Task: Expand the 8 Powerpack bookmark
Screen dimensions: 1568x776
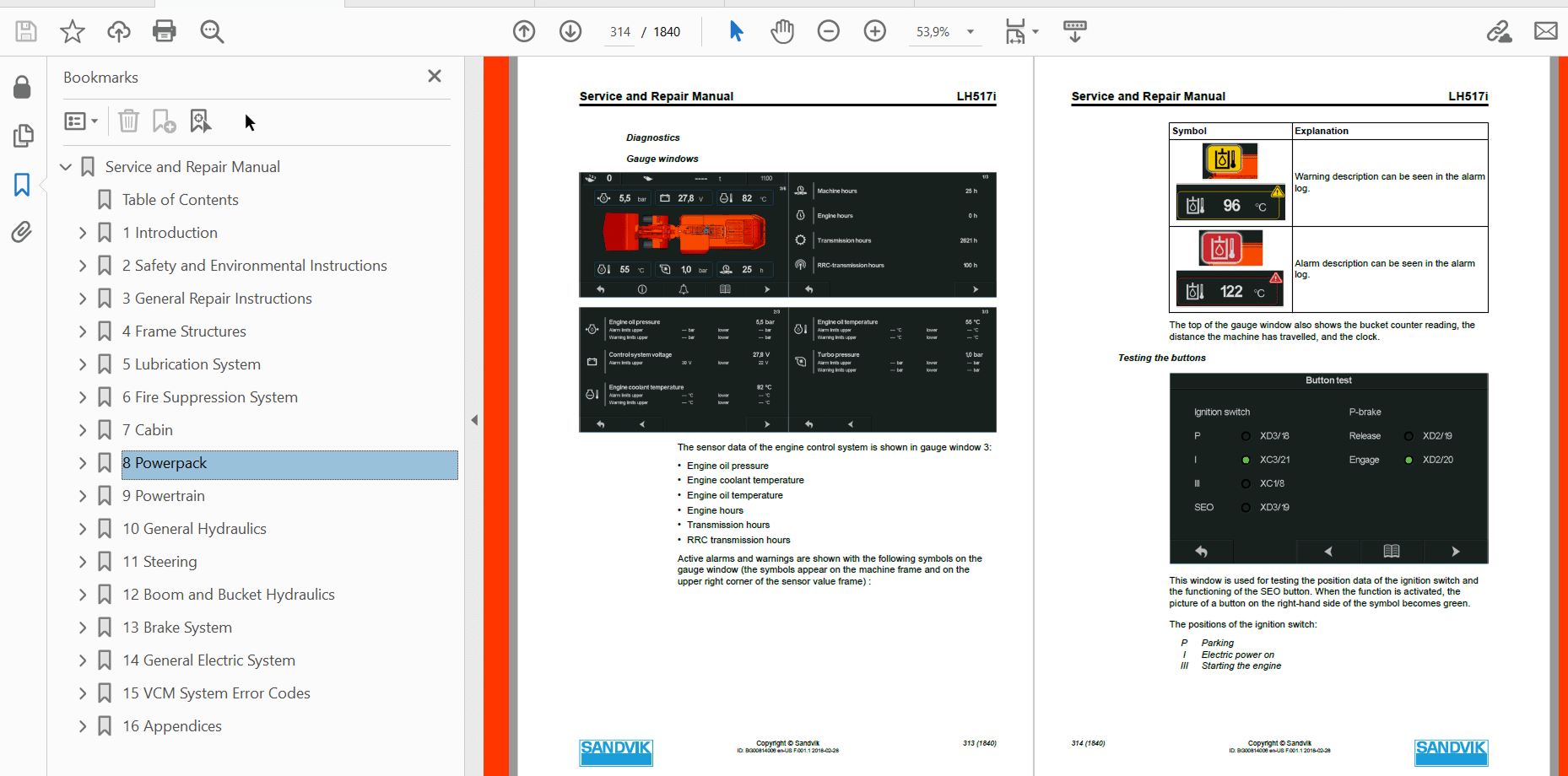Action: click(x=83, y=463)
